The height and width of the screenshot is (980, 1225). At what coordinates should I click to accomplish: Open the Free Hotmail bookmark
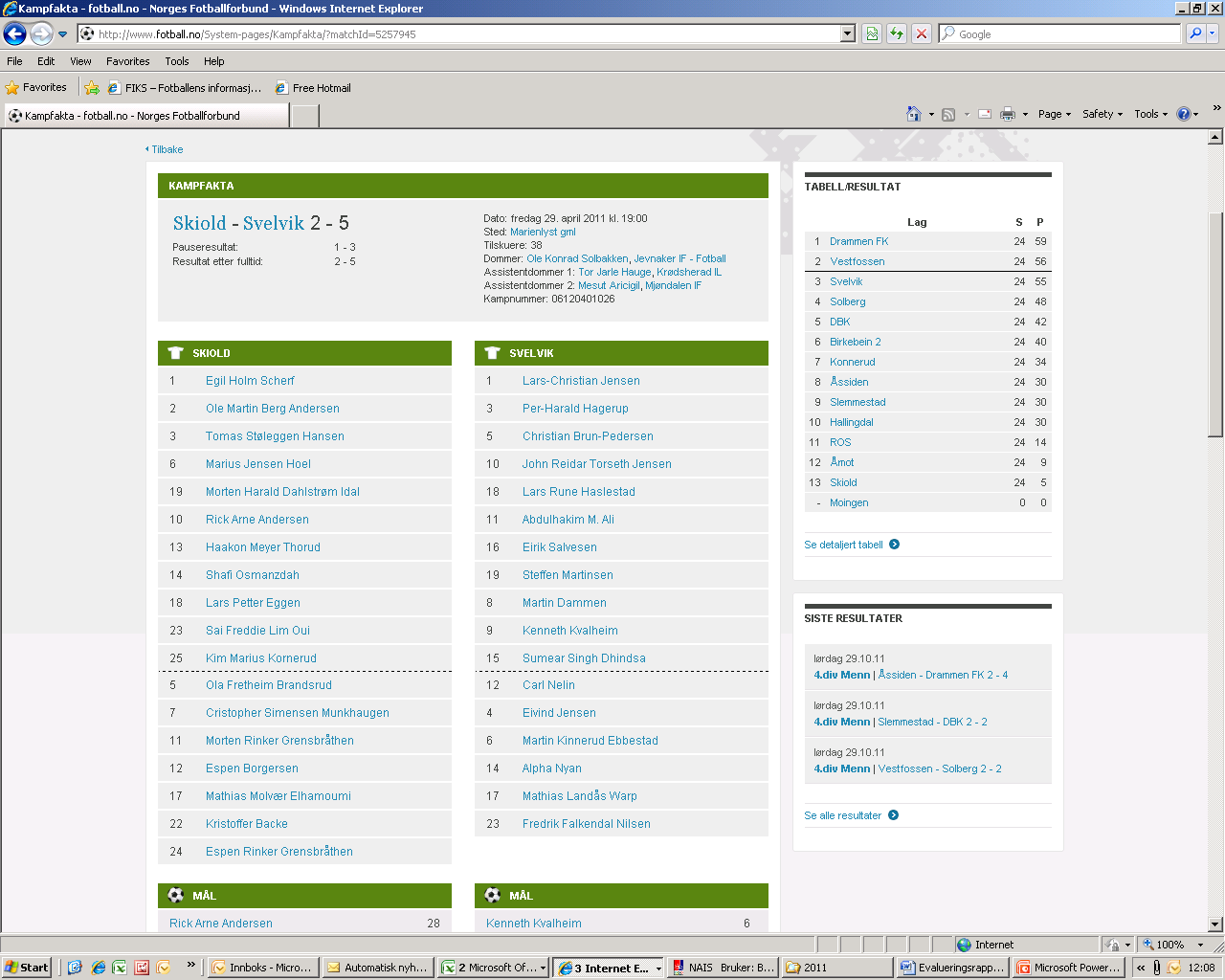(x=313, y=88)
